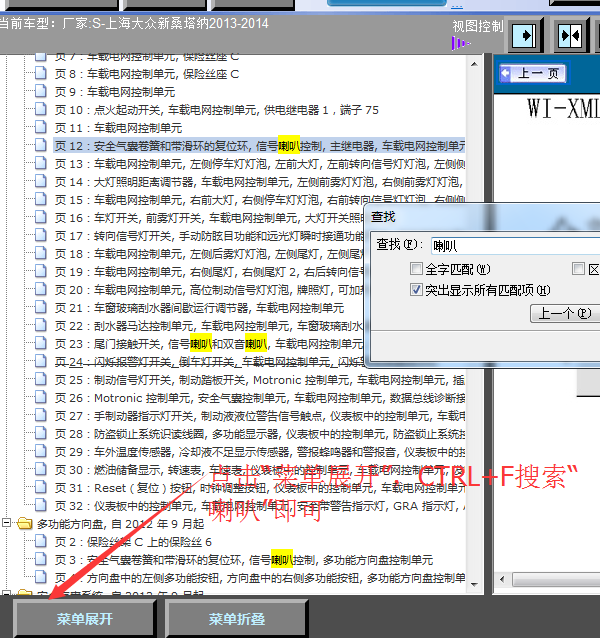Click page icon of 页 21 row
The image size is (600, 638).
tap(40, 307)
